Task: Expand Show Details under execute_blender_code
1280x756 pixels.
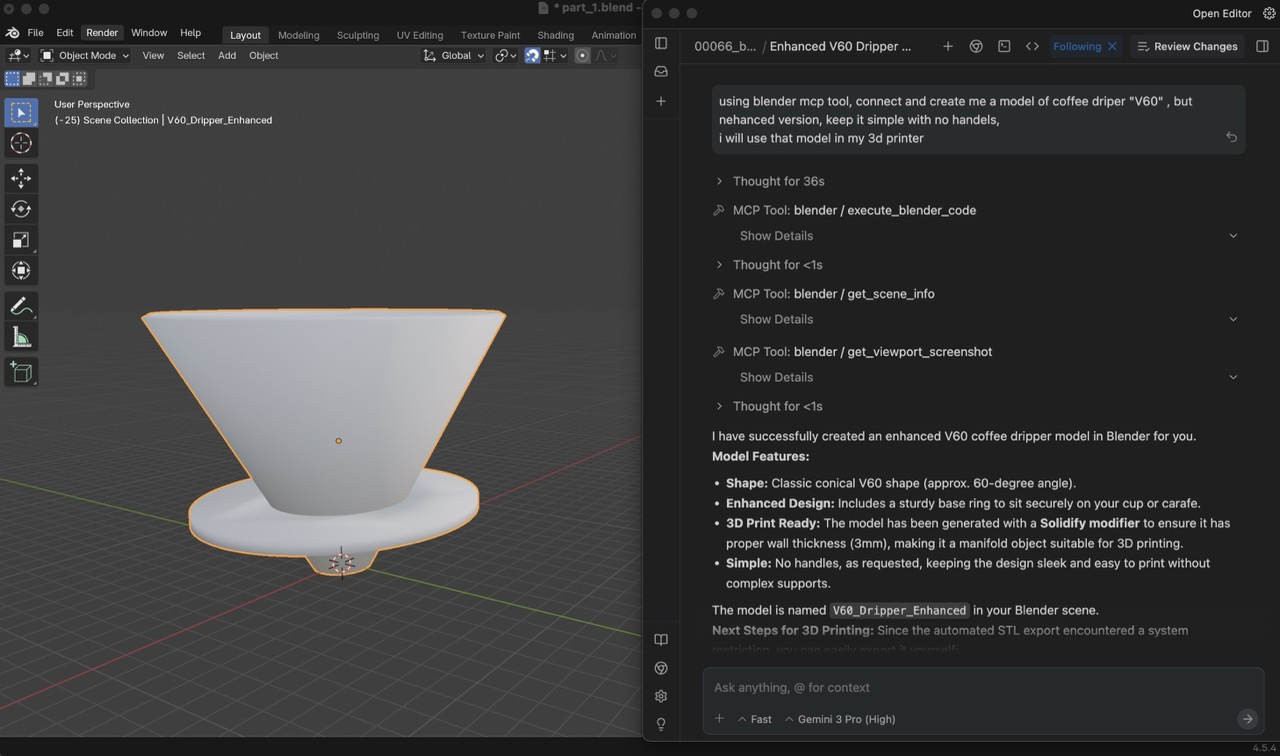Action: pos(776,235)
